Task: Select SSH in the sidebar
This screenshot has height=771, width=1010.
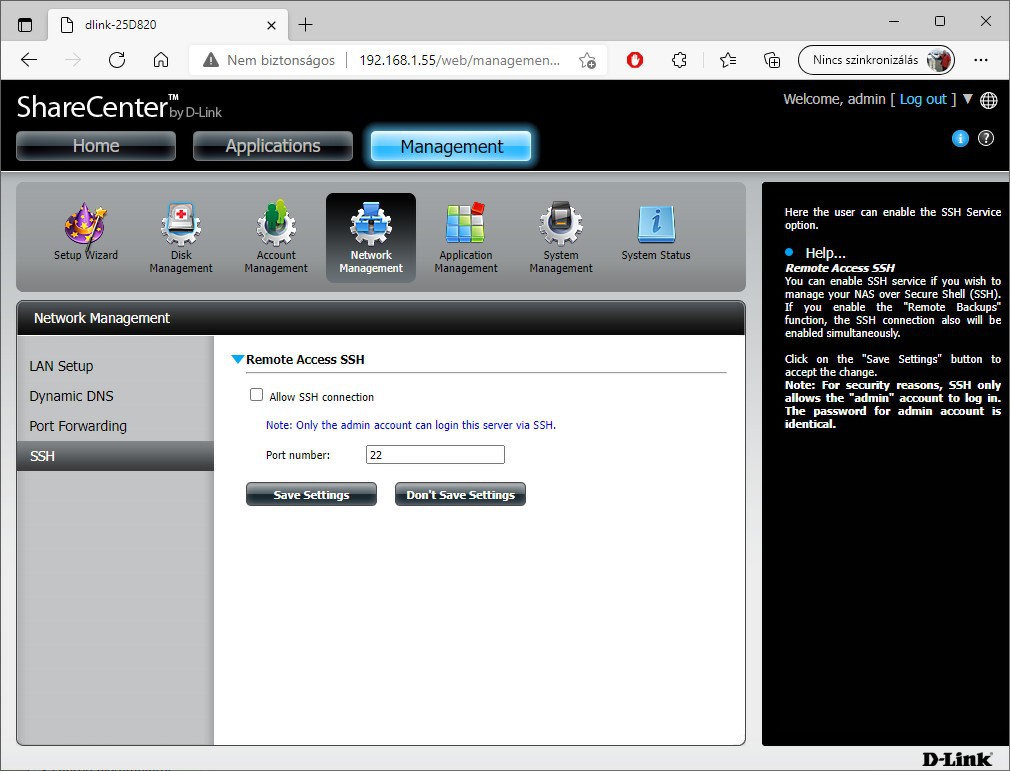Action: [x=115, y=456]
